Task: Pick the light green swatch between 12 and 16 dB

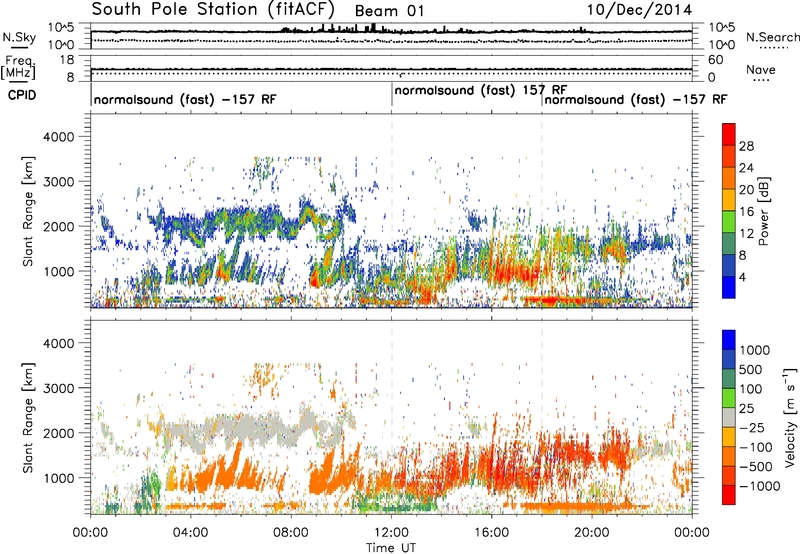Action: tap(729, 222)
